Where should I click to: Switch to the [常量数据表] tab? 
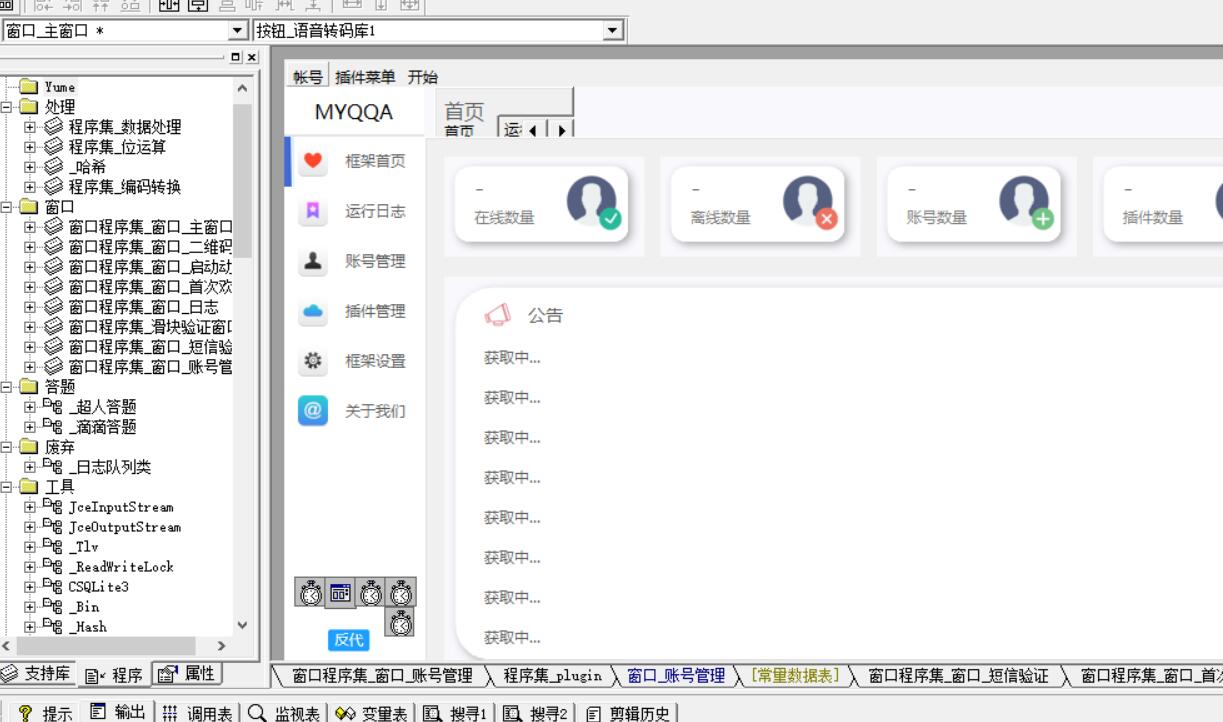point(796,676)
